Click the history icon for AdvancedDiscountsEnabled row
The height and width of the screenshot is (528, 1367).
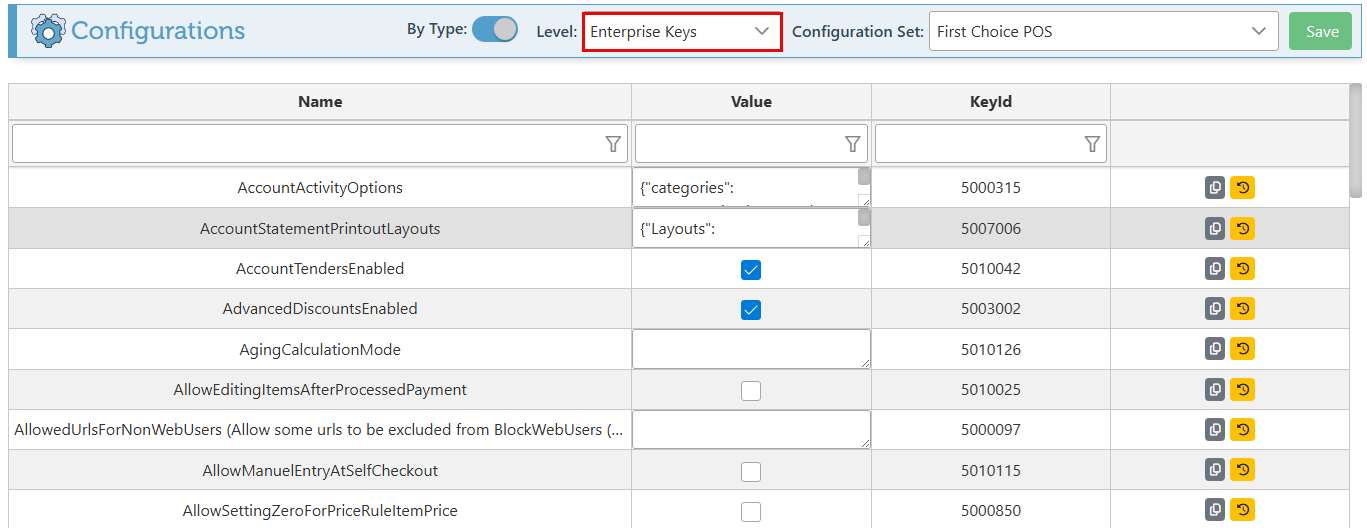click(x=1242, y=309)
